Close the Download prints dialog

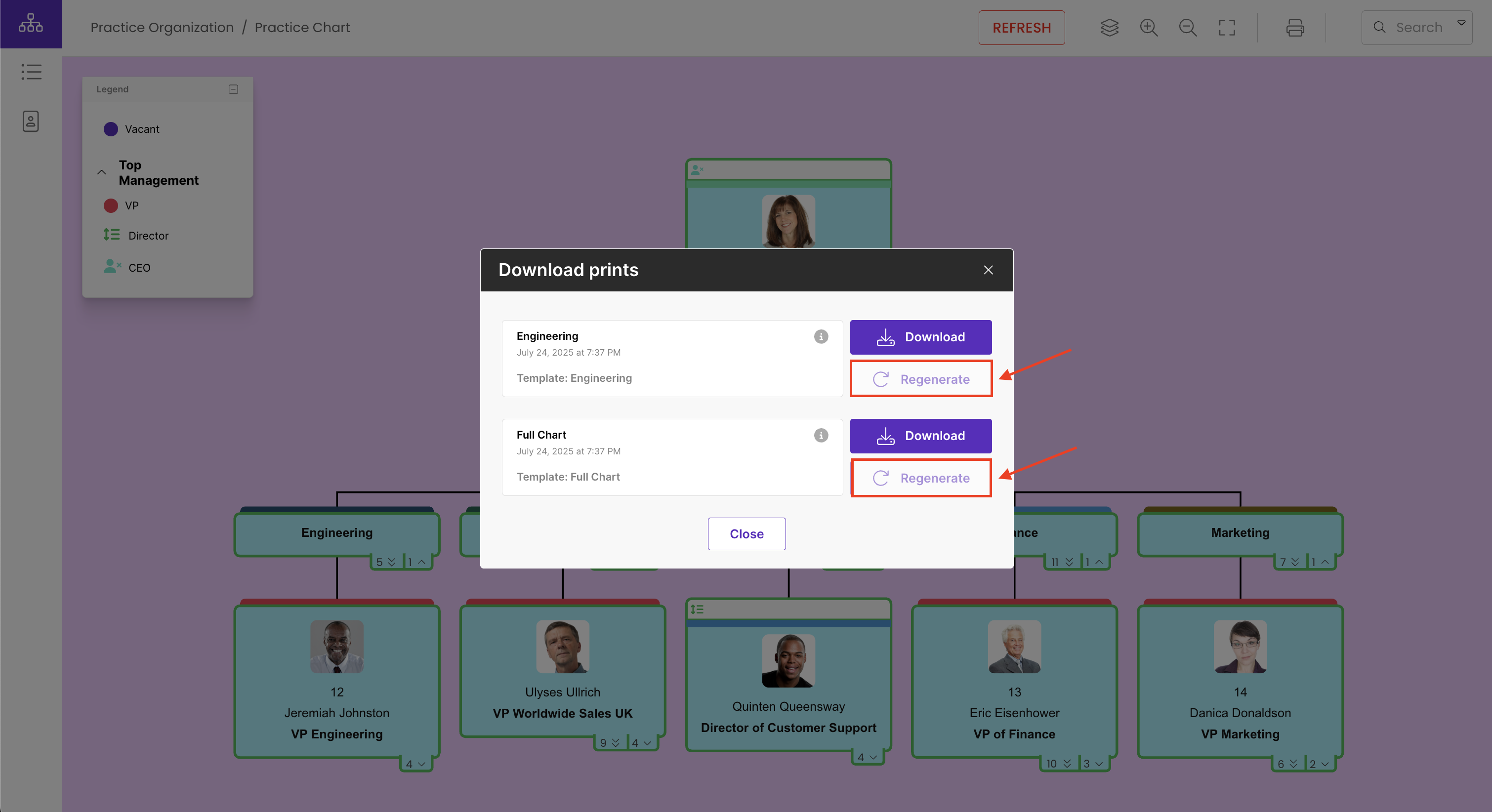(988, 270)
